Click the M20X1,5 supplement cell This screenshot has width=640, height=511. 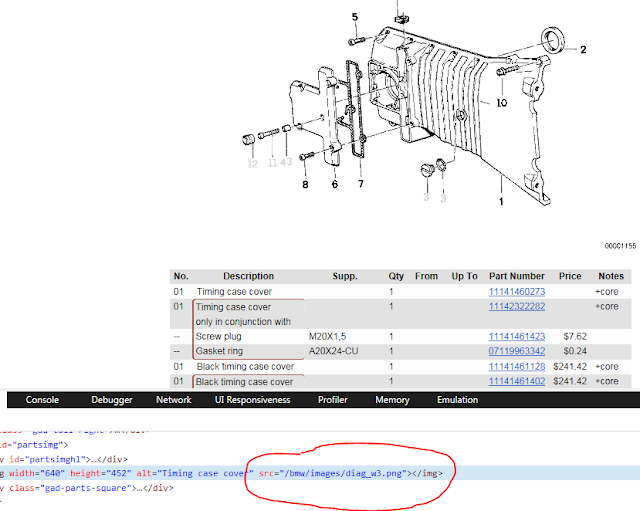point(327,336)
